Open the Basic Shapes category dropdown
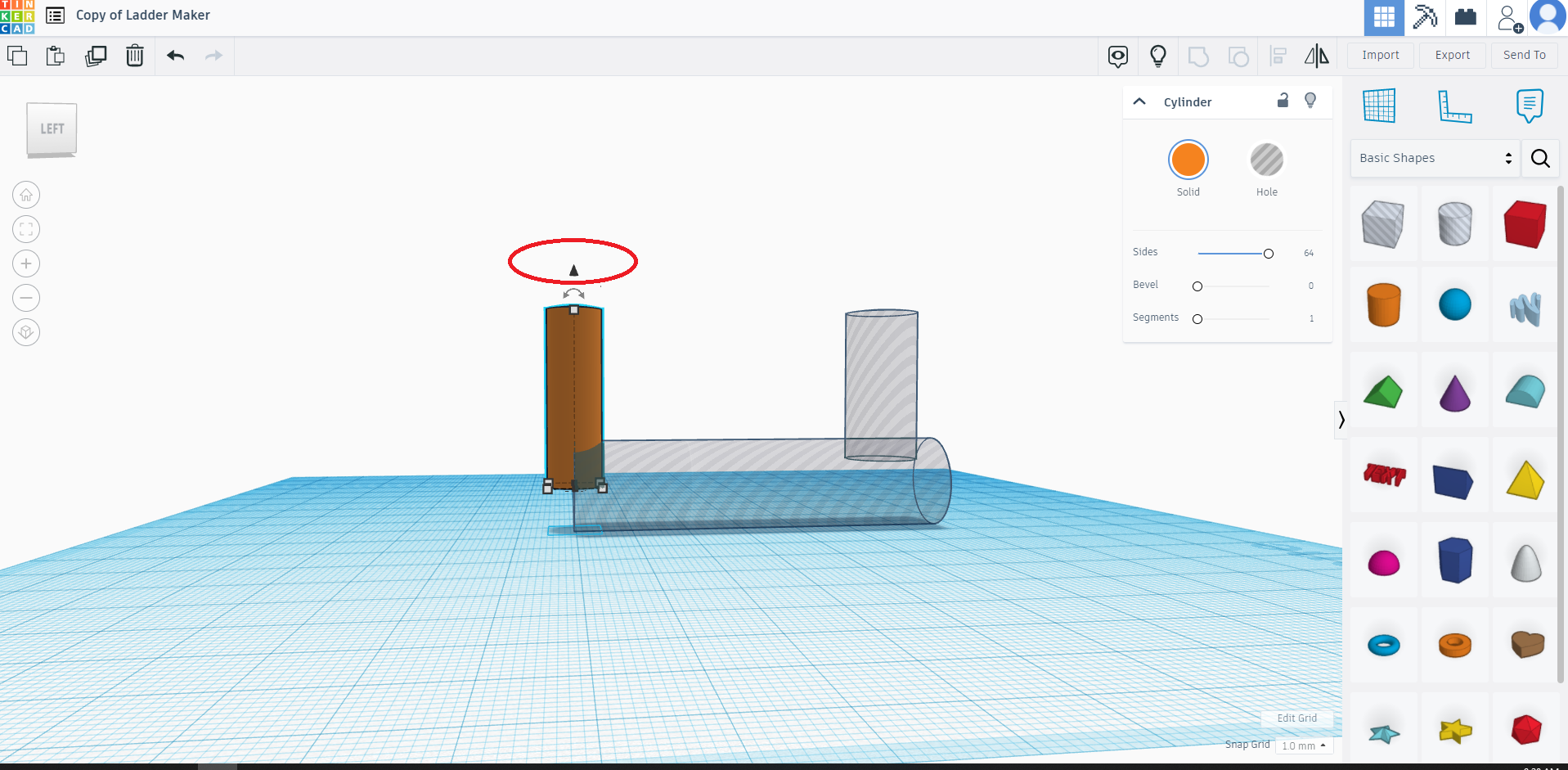Screen dimensions: 1568x770 click(1434, 158)
